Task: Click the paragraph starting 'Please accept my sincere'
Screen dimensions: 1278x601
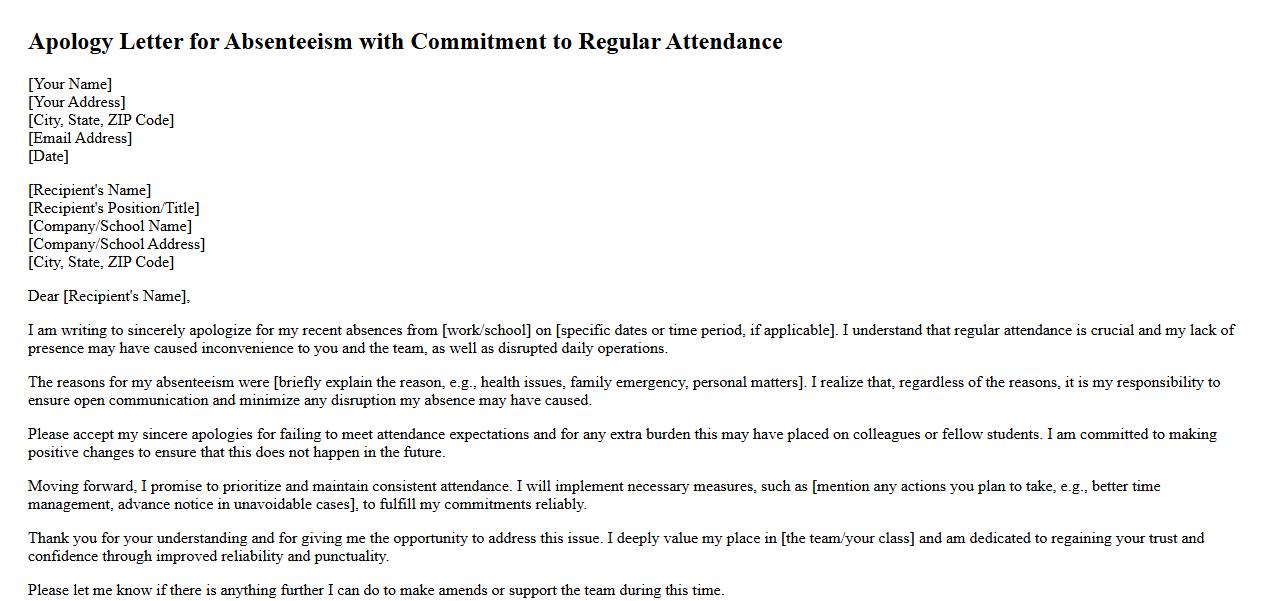Action: click(622, 443)
